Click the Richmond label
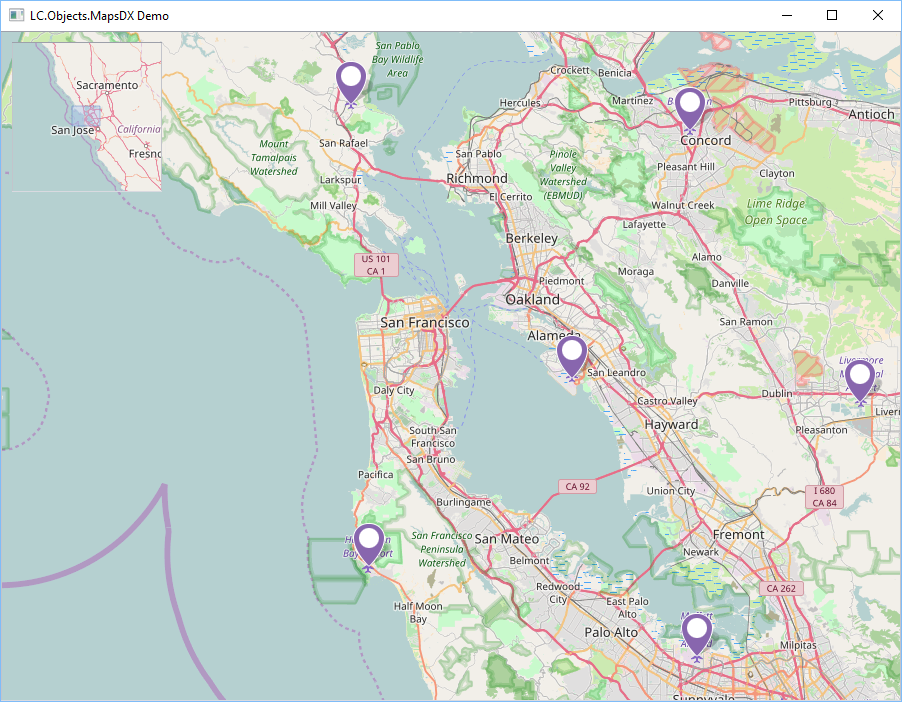This screenshot has height=702, width=902. click(x=477, y=178)
